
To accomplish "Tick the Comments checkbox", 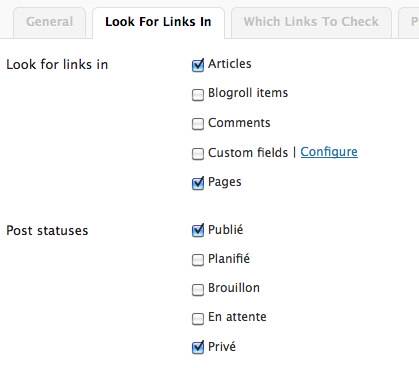I will 198,124.
